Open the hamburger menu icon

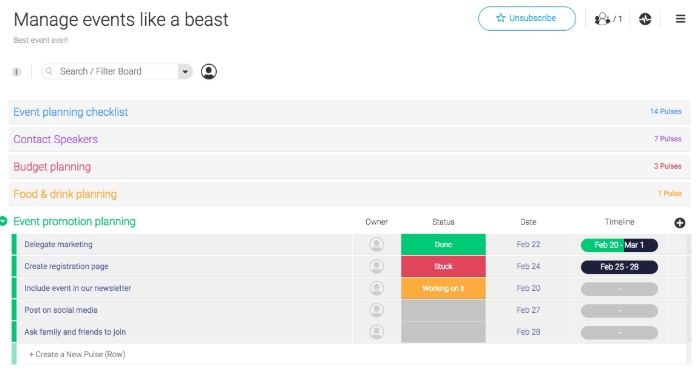[x=680, y=19]
